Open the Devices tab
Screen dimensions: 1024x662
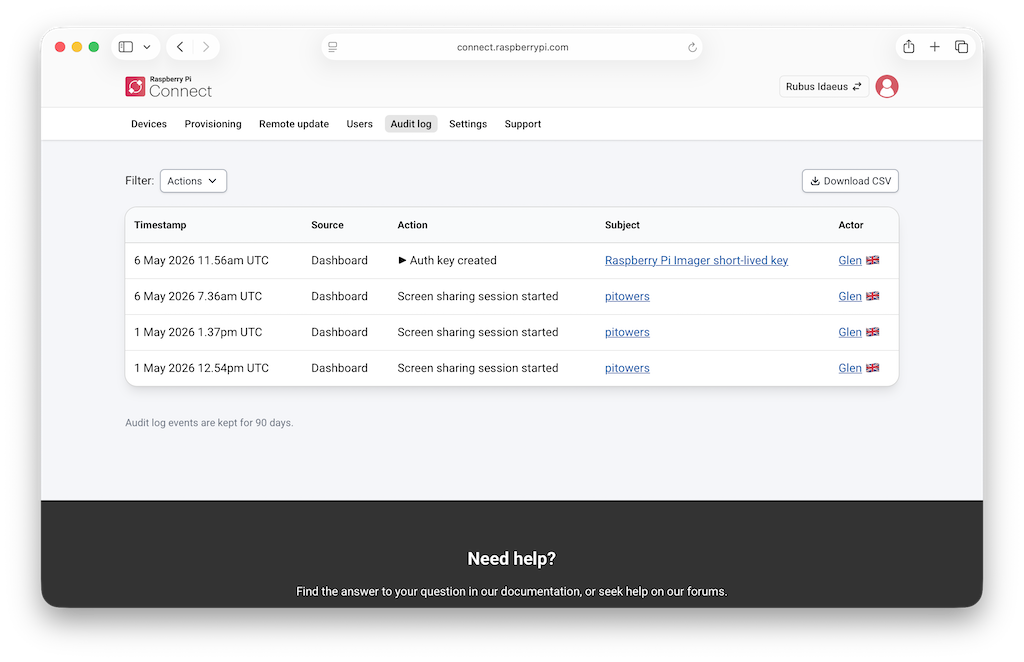149,124
